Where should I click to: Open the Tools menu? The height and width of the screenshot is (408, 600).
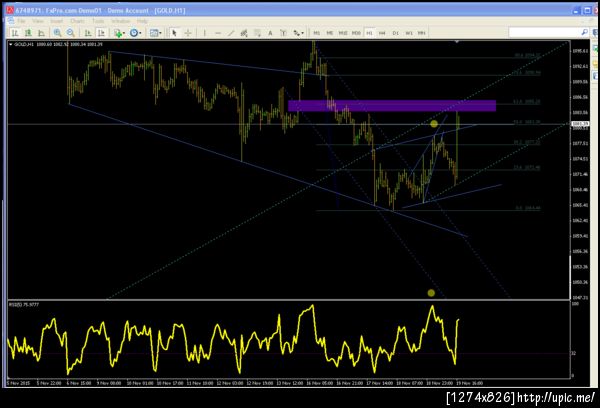coord(98,21)
